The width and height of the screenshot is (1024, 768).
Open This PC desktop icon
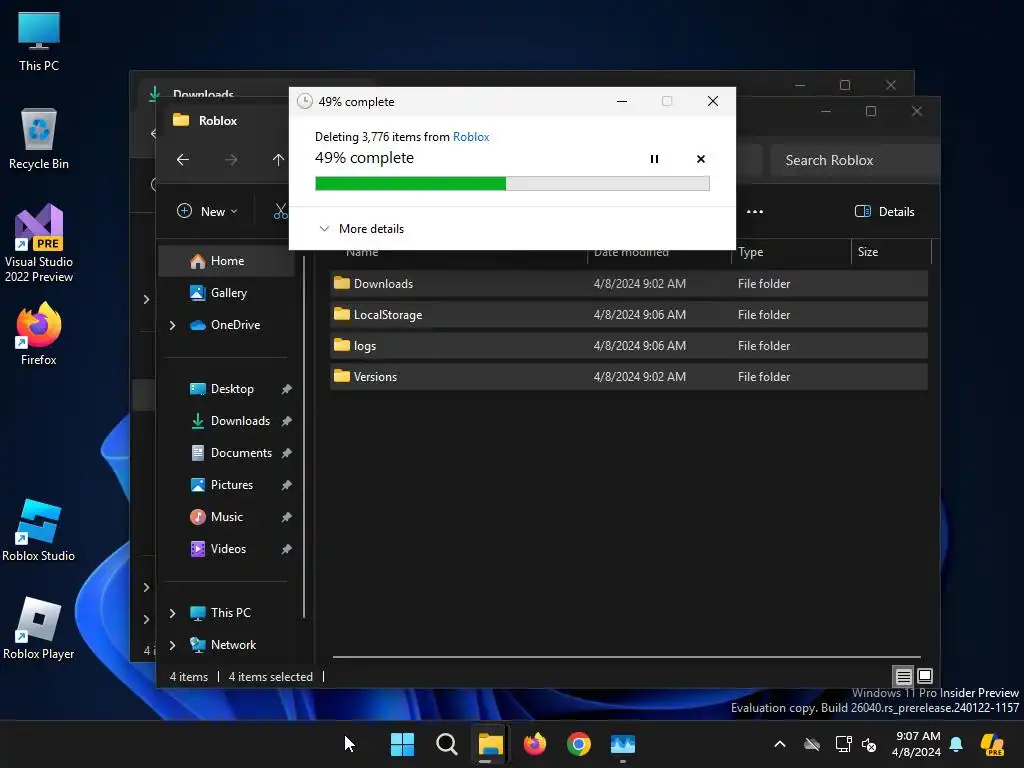tap(39, 42)
